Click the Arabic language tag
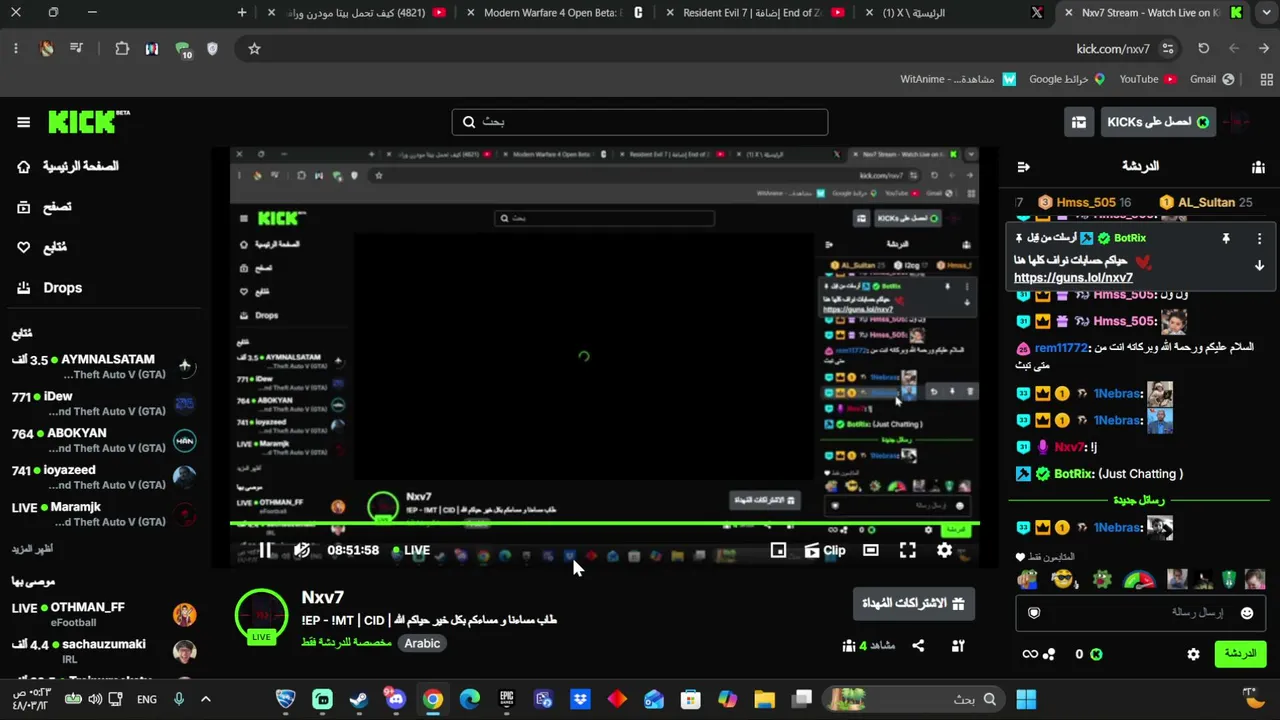 point(422,644)
